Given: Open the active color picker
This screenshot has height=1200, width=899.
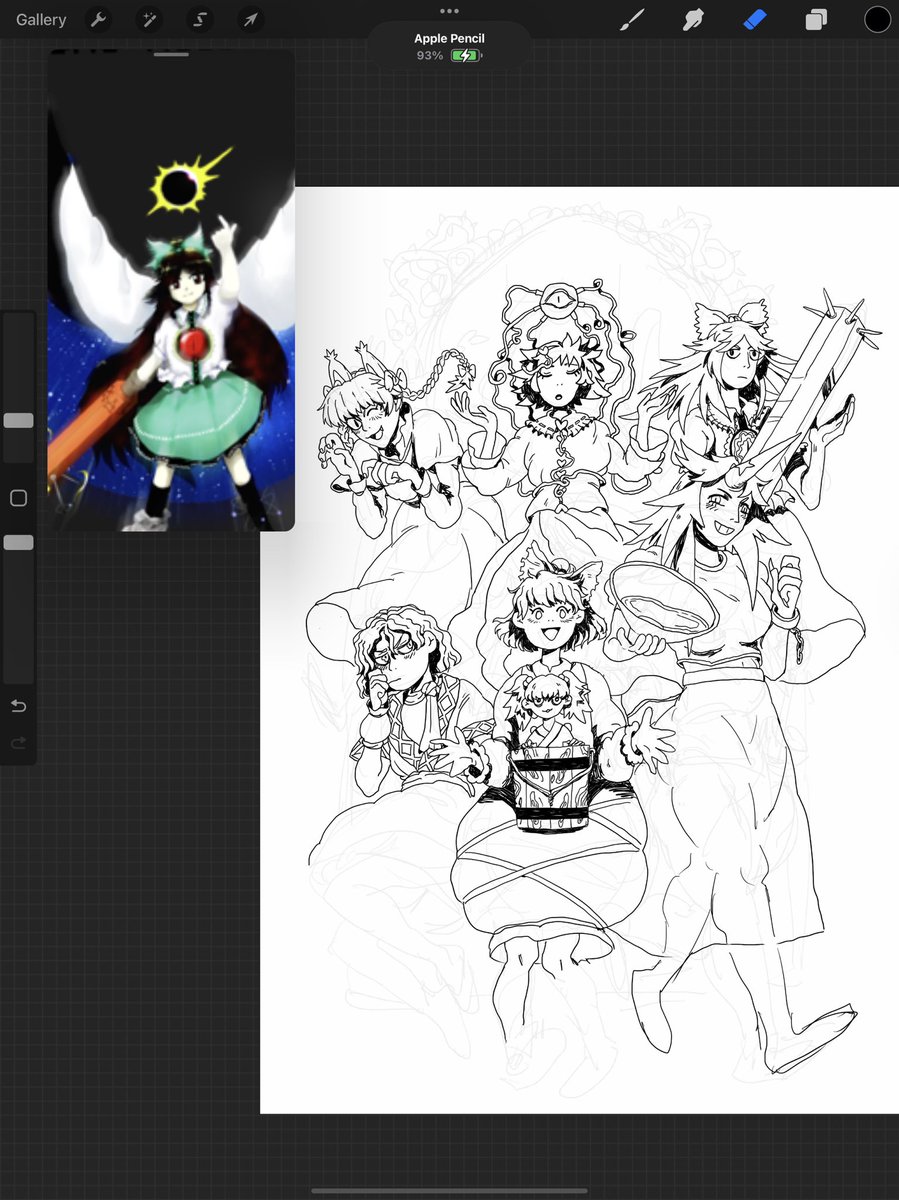Looking at the screenshot, I should (x=877, y=19).
